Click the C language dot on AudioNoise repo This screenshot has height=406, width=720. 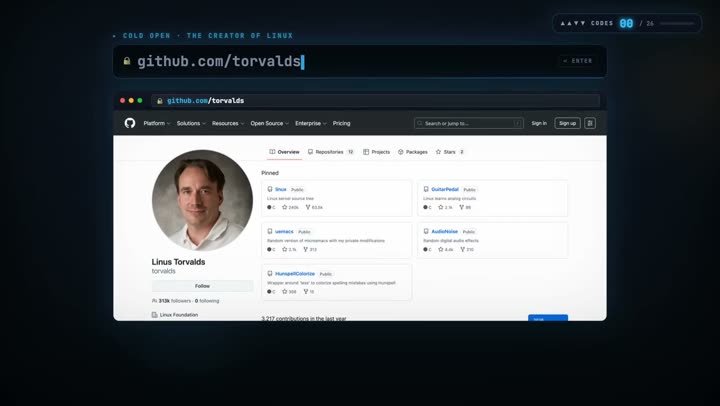[x=428, y=249]
